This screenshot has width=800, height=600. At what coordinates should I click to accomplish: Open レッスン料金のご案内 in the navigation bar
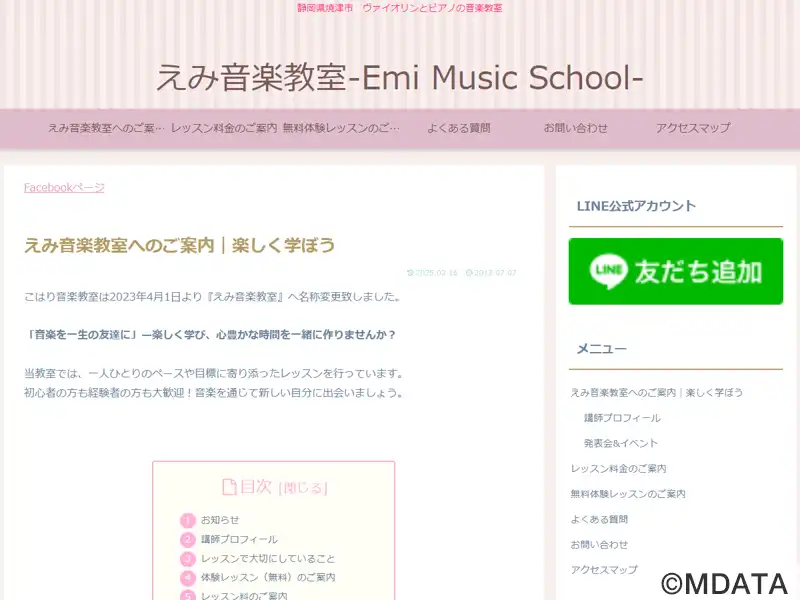pos(224,128)
